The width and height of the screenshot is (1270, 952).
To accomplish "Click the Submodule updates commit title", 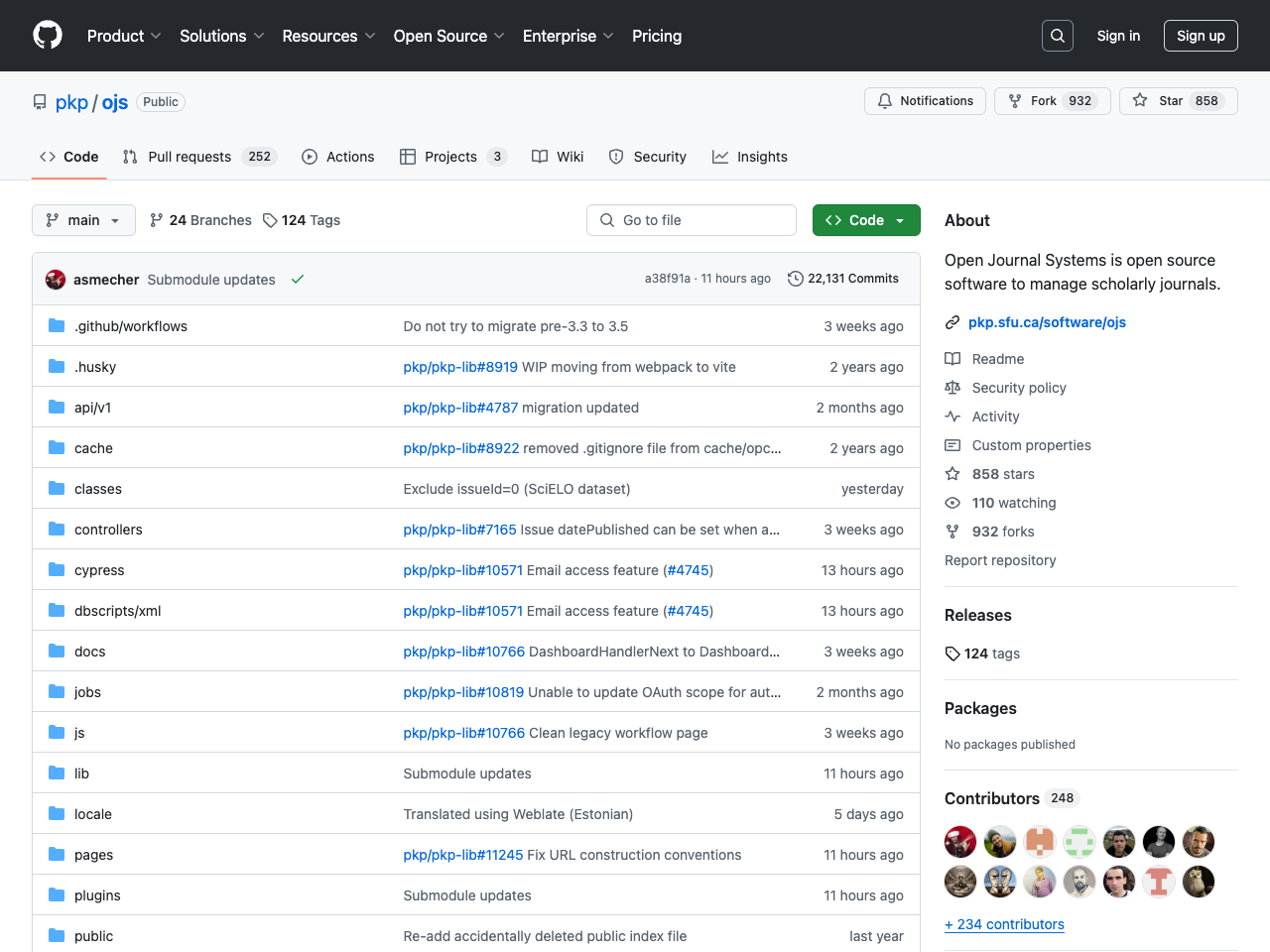I will pos(211,280).
